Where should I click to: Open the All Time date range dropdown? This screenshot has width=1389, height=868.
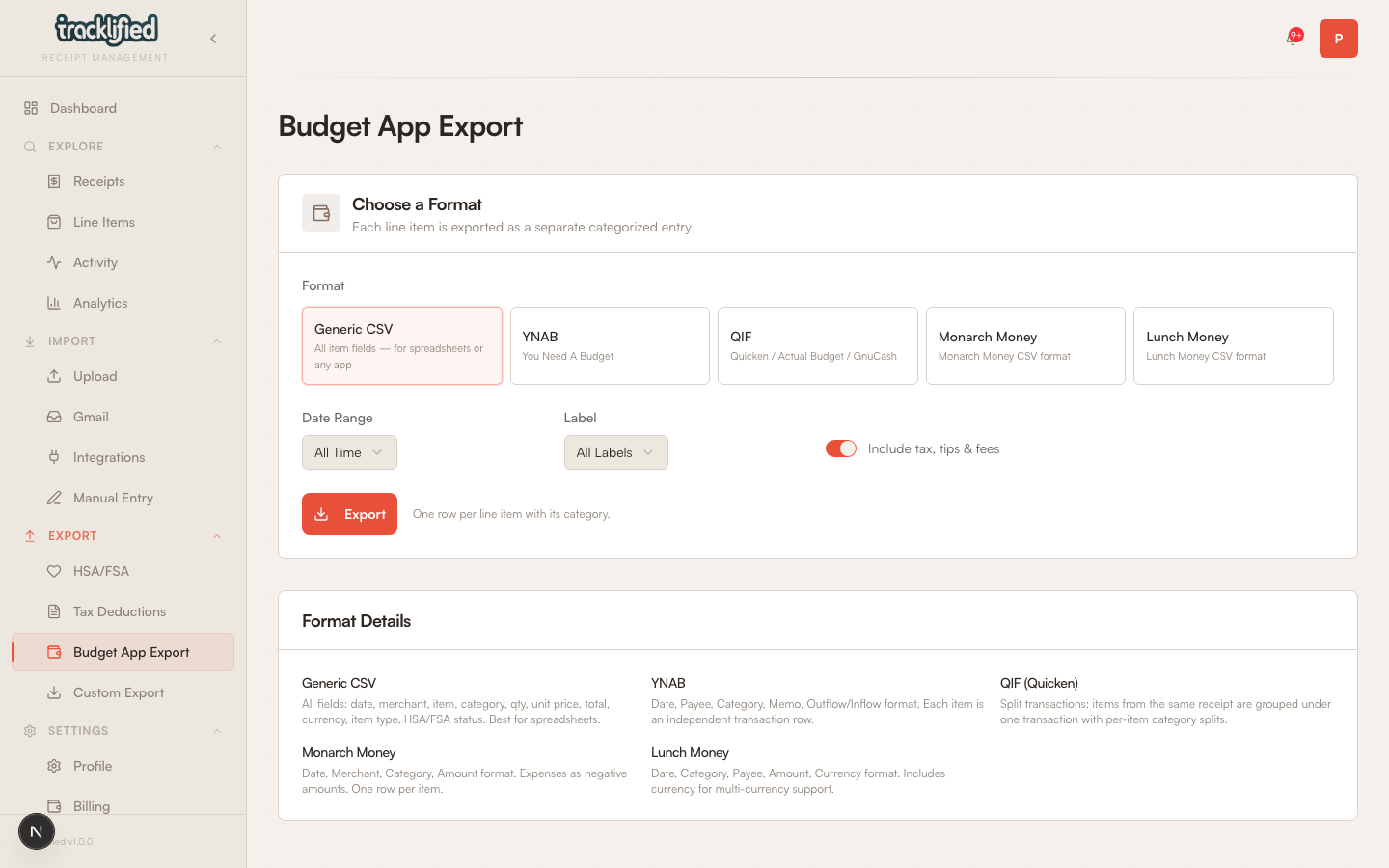(x=349, y=452)
